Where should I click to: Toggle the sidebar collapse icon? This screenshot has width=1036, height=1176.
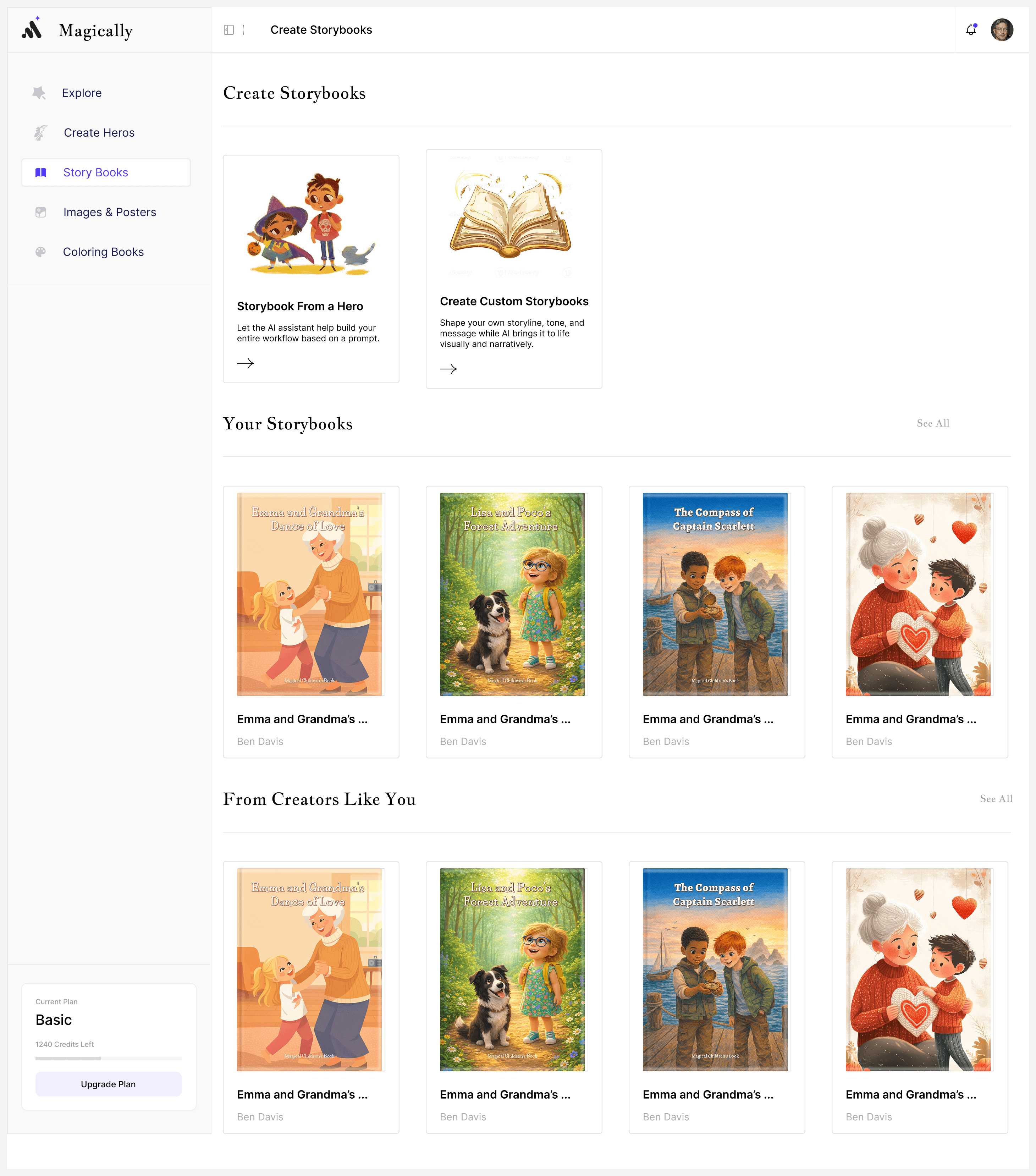(x=229, y=30)
